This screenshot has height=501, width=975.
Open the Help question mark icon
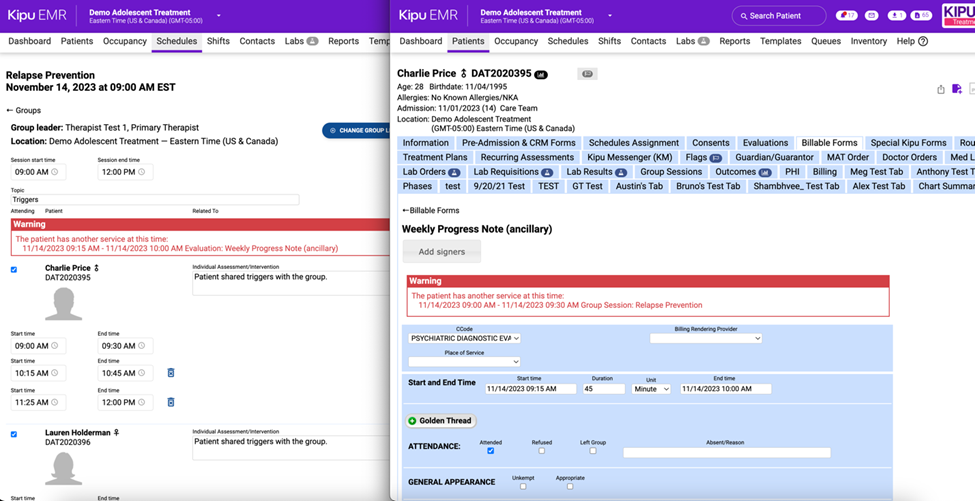click(923, 41)
